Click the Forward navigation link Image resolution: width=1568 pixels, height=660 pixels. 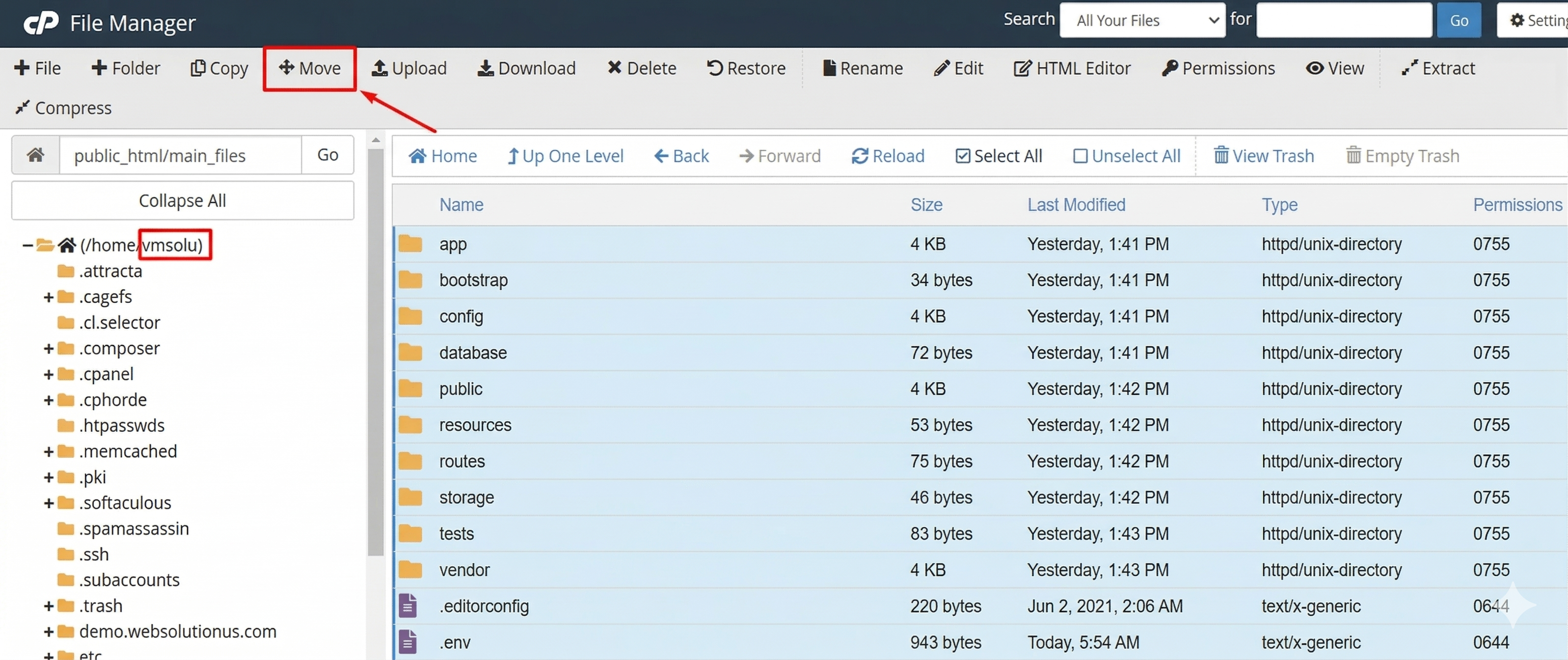point(780,156)
